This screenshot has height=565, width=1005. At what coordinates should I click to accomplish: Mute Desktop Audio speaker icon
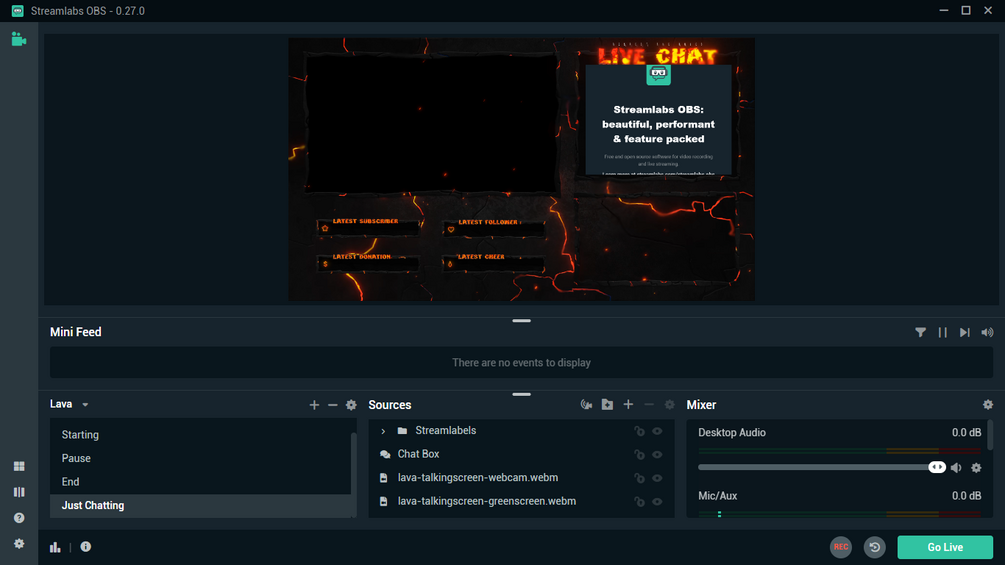coord(956,468)
